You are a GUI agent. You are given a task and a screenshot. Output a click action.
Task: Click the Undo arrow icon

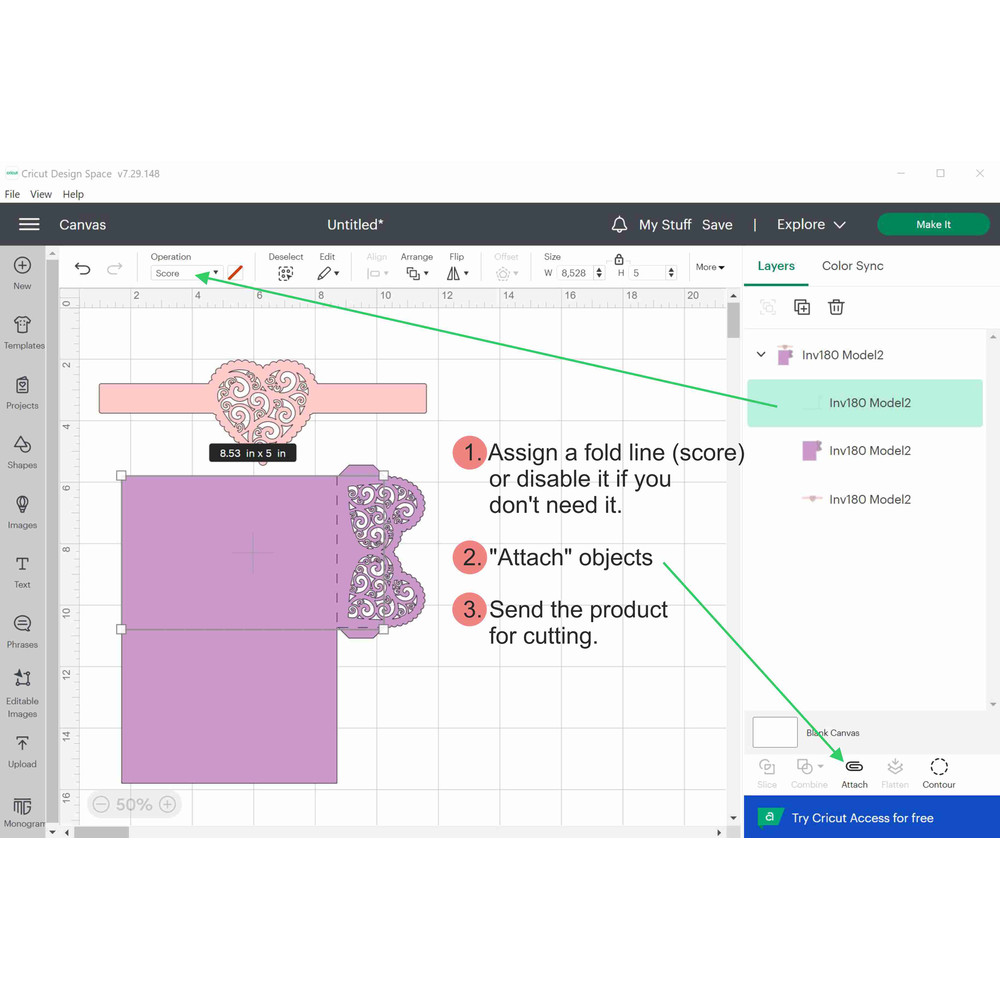click(83, 269)
